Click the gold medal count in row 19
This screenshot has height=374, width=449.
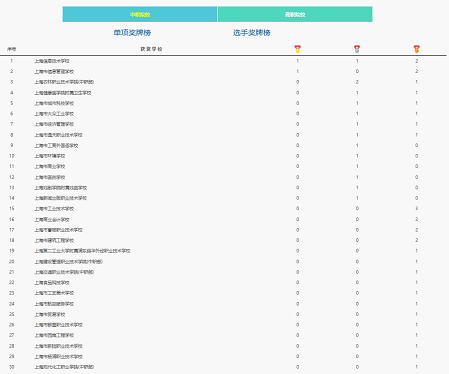(298, 251)
